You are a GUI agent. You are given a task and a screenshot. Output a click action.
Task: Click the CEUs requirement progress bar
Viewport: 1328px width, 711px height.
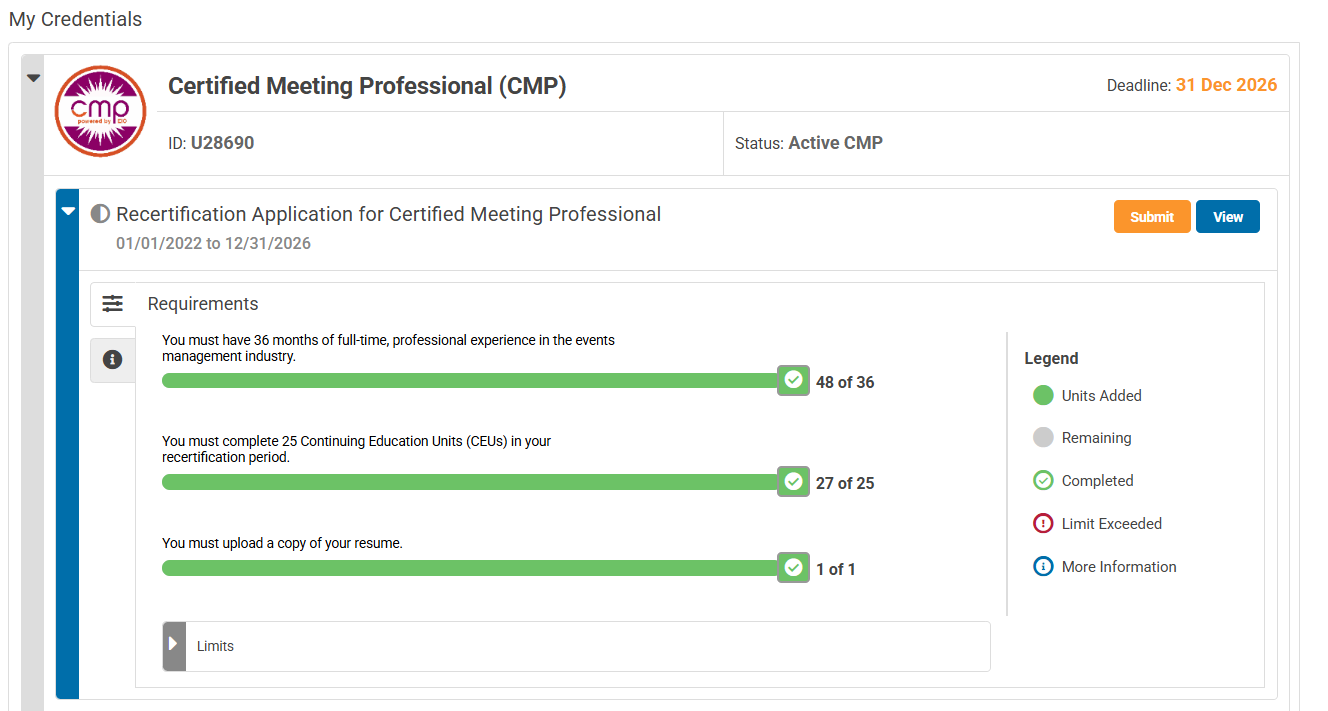click(470, 482)
